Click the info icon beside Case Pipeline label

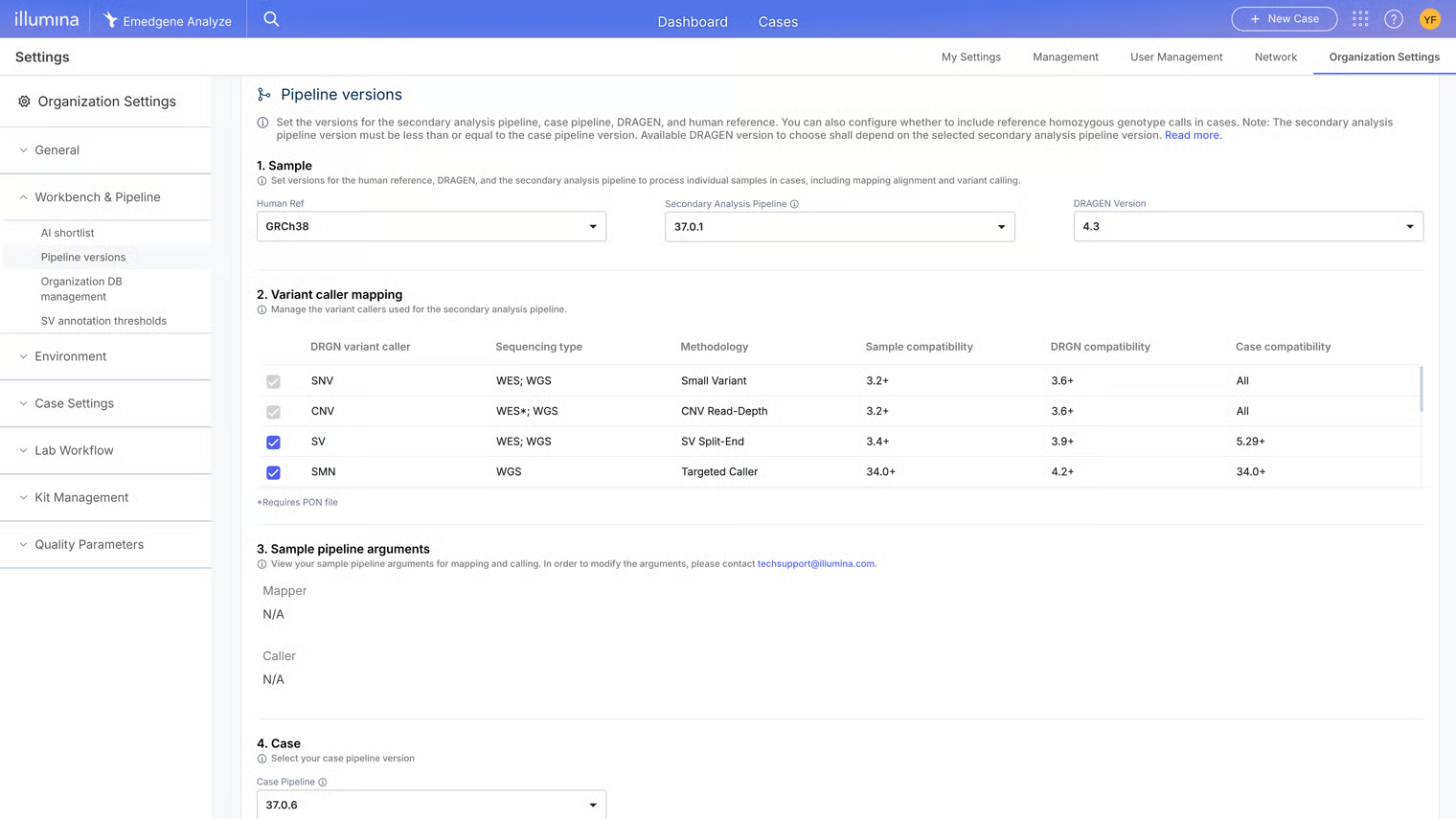[x=323, y=783]
